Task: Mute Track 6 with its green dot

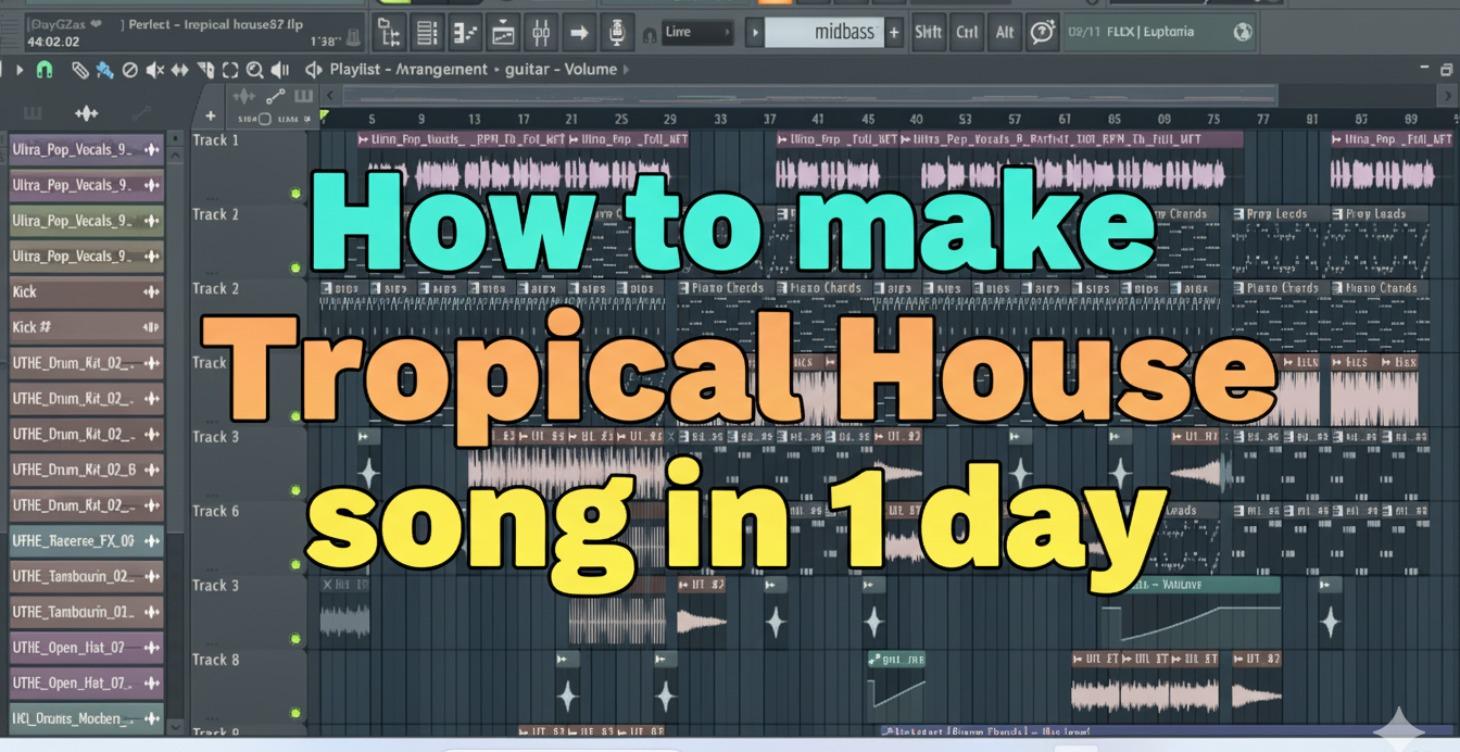Action: click(295, 563)
